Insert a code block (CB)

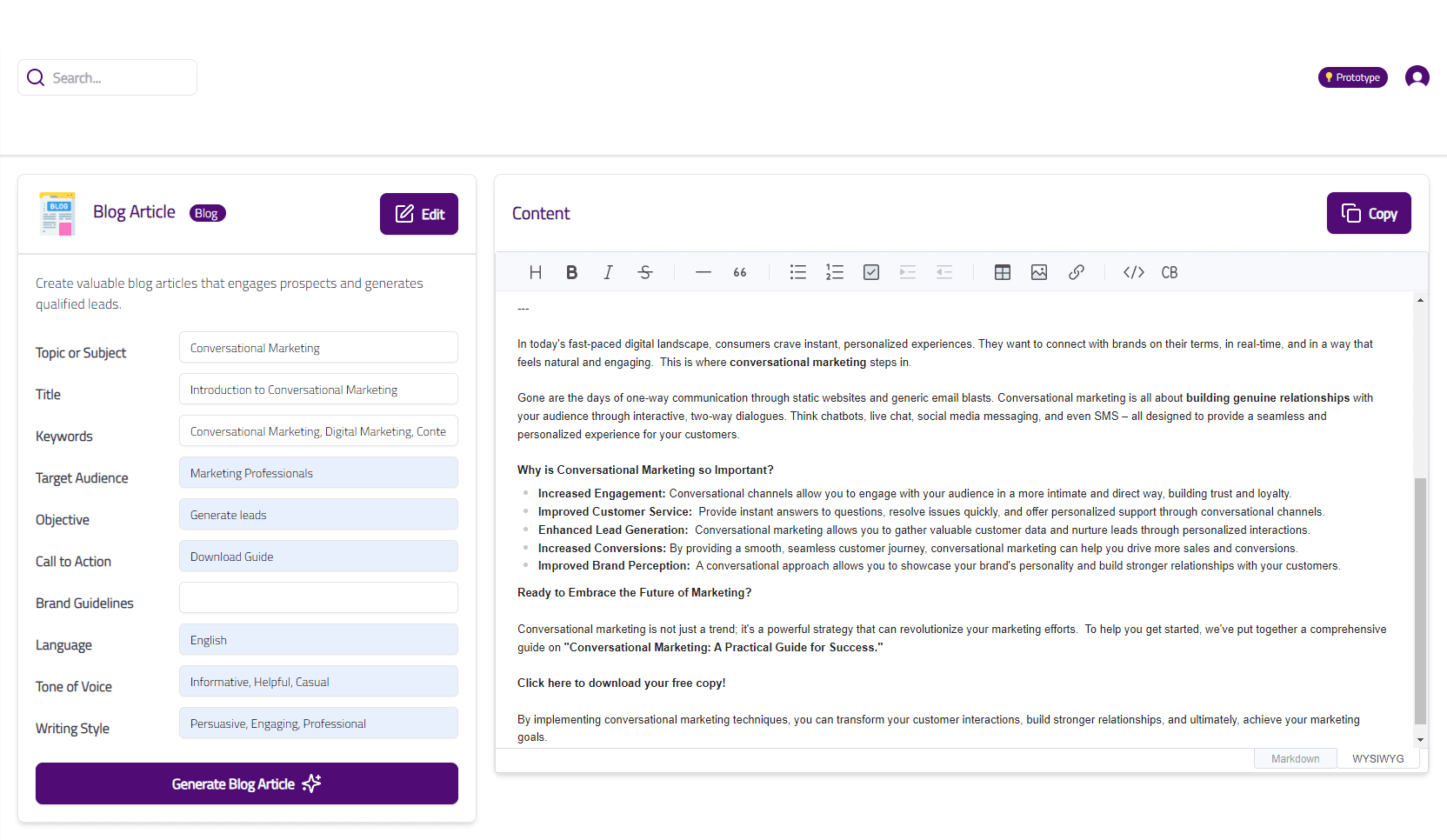point(1170,272)
